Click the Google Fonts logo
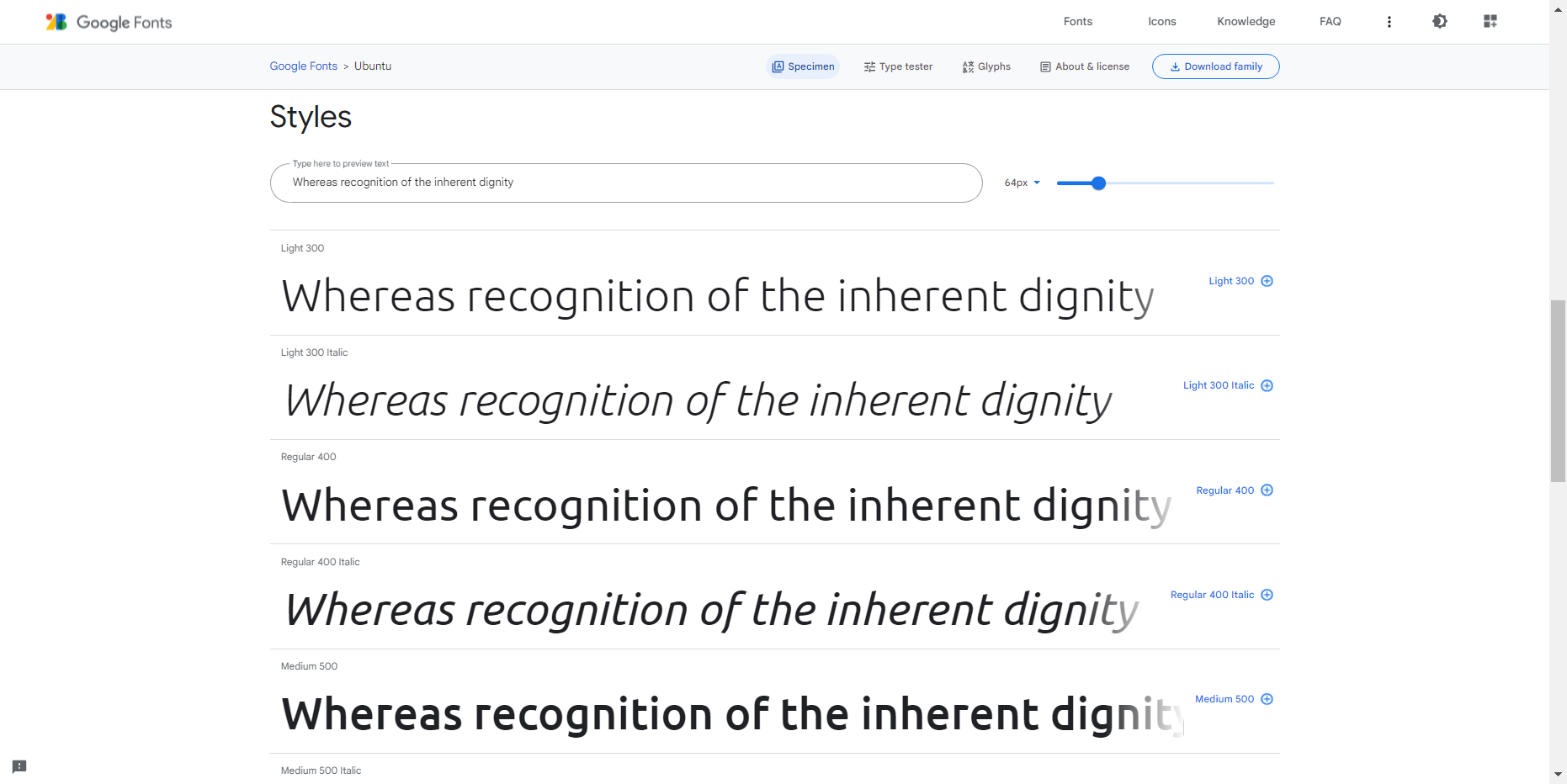Viewport: 1567px width, 784px height. [109, 22]
